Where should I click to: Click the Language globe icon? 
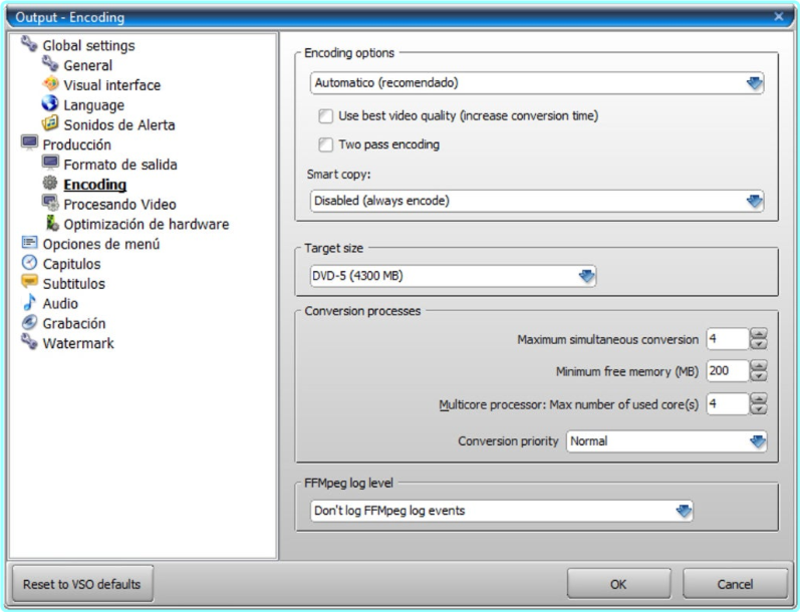(50, 104)
